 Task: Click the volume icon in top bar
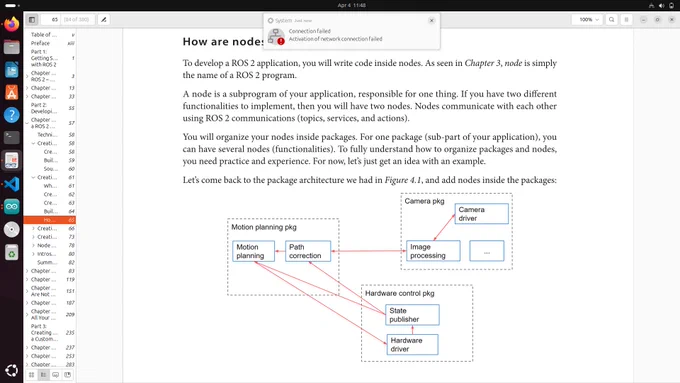coord(661,6)
